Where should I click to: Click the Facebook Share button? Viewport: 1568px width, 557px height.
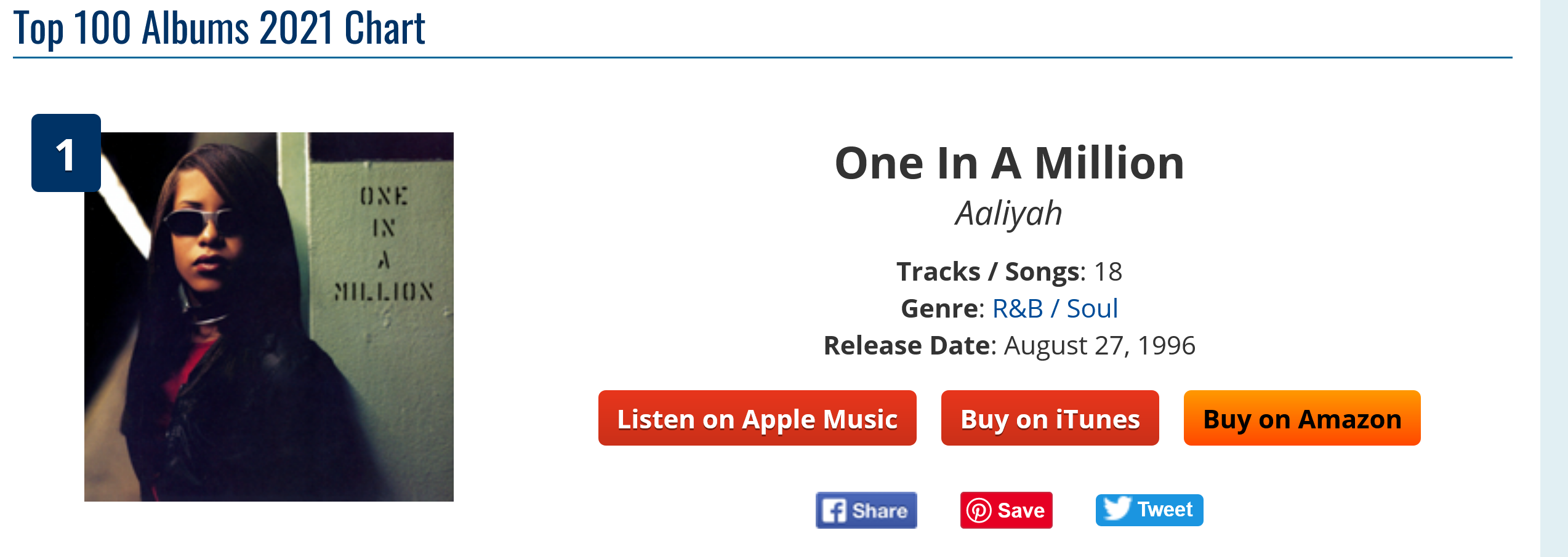coord(866,510)
